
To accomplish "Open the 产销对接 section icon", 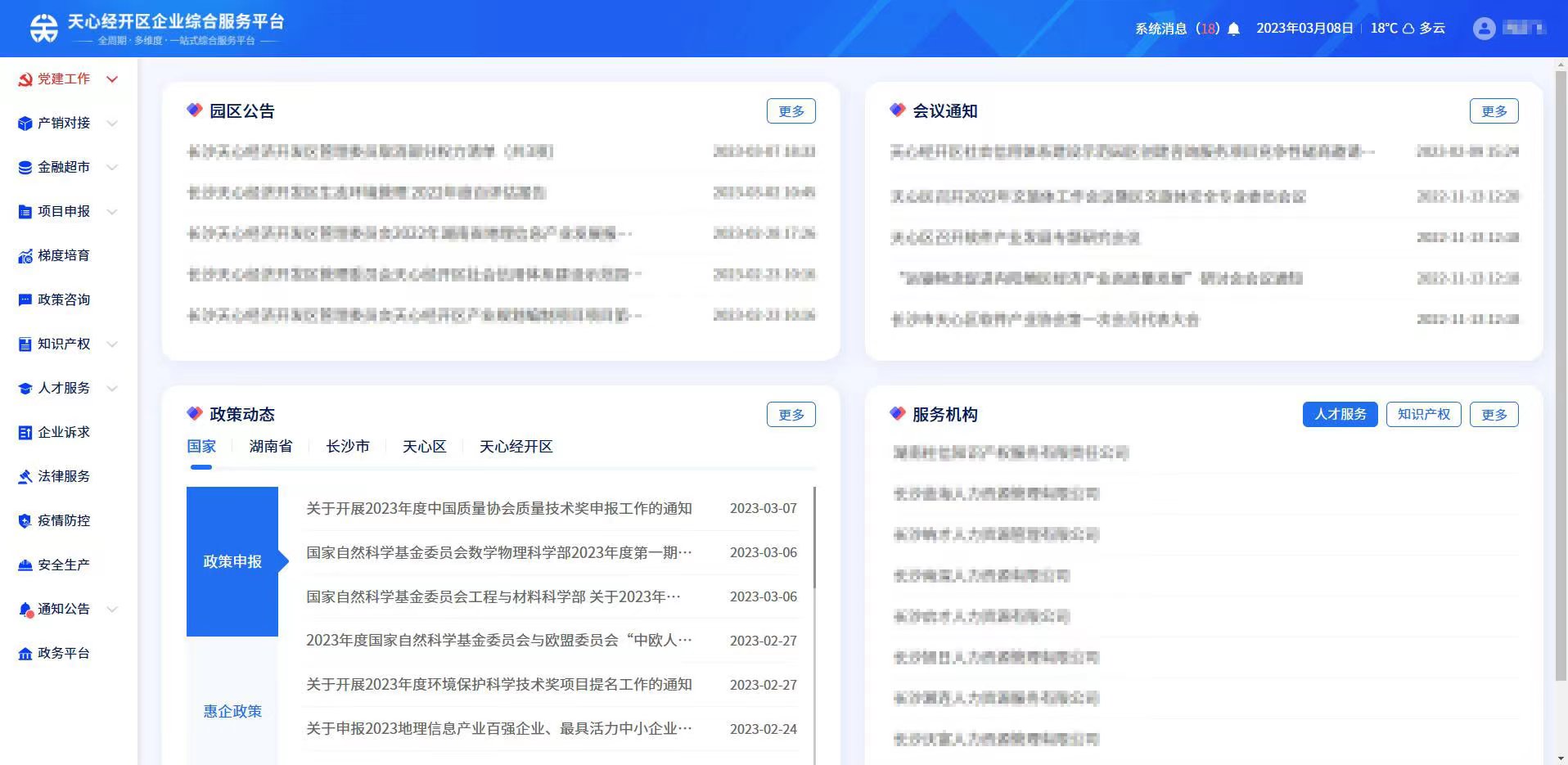I will click(24, 123).
